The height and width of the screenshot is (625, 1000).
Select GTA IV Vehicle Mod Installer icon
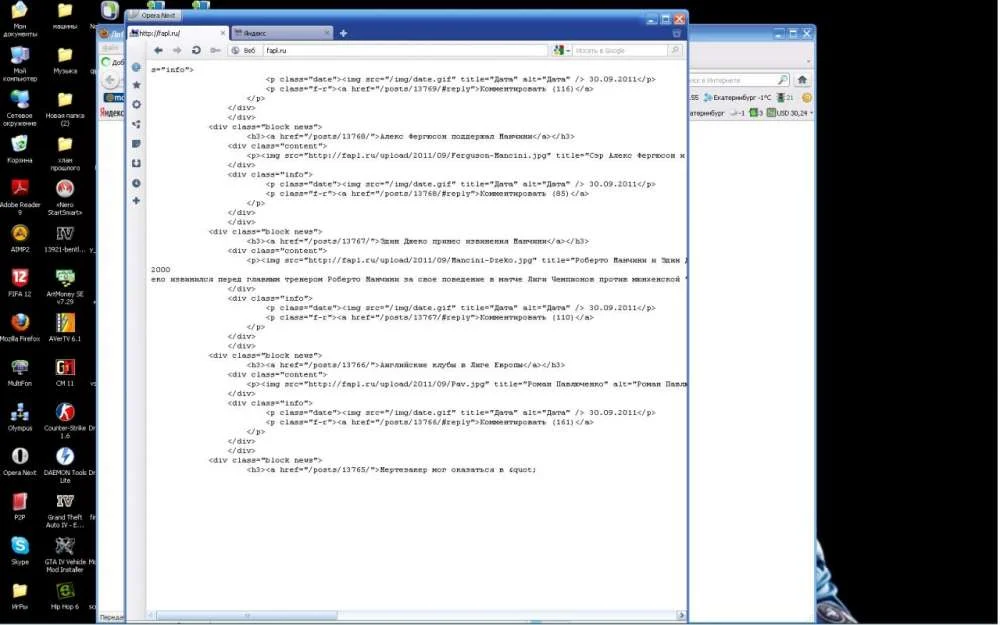pos(65,554)
